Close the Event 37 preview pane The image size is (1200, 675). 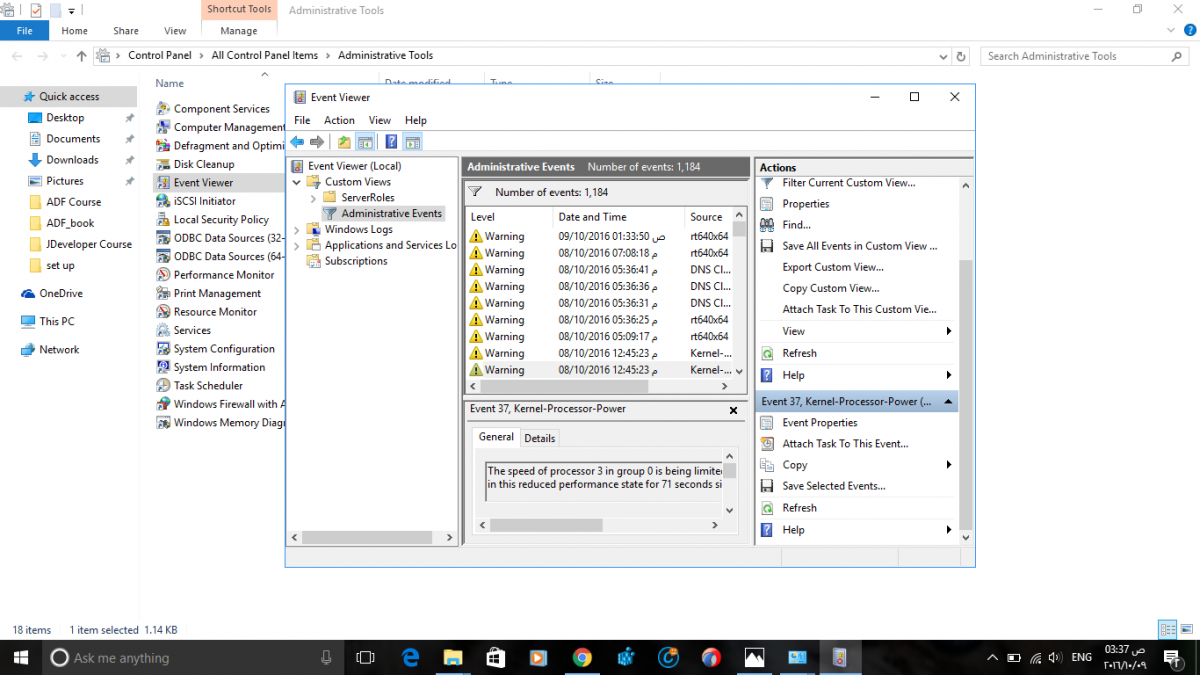tap(734, 410)
